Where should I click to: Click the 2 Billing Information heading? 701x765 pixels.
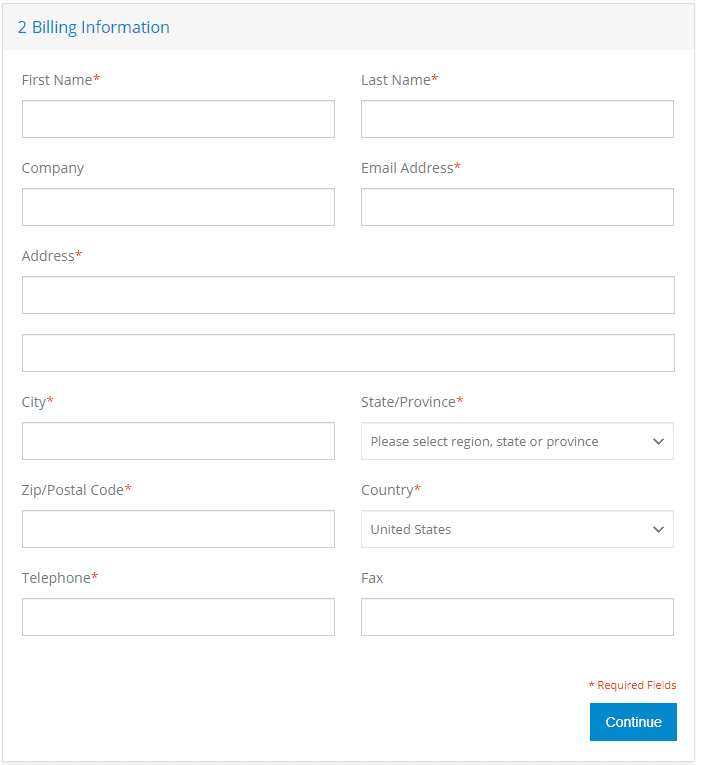[94, 27]
